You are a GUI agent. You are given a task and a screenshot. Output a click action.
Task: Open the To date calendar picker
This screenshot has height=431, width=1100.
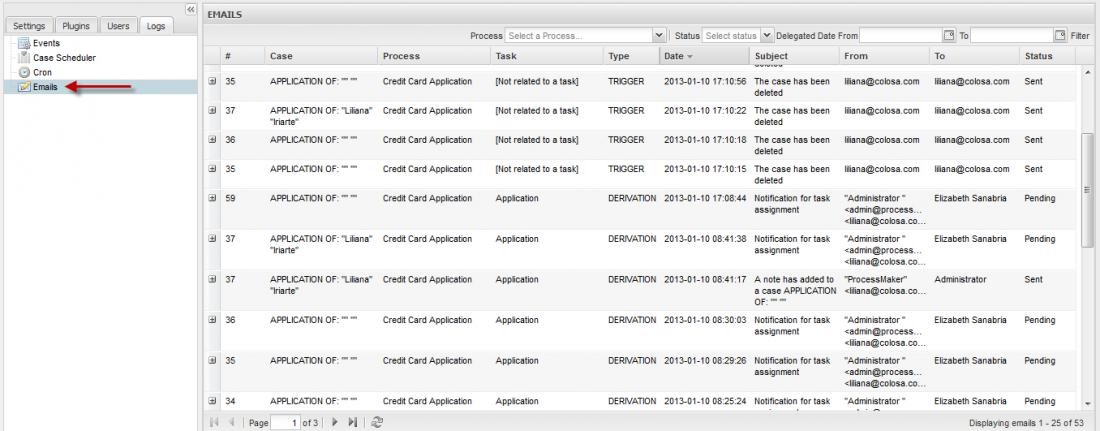(x=1059, y=35)
